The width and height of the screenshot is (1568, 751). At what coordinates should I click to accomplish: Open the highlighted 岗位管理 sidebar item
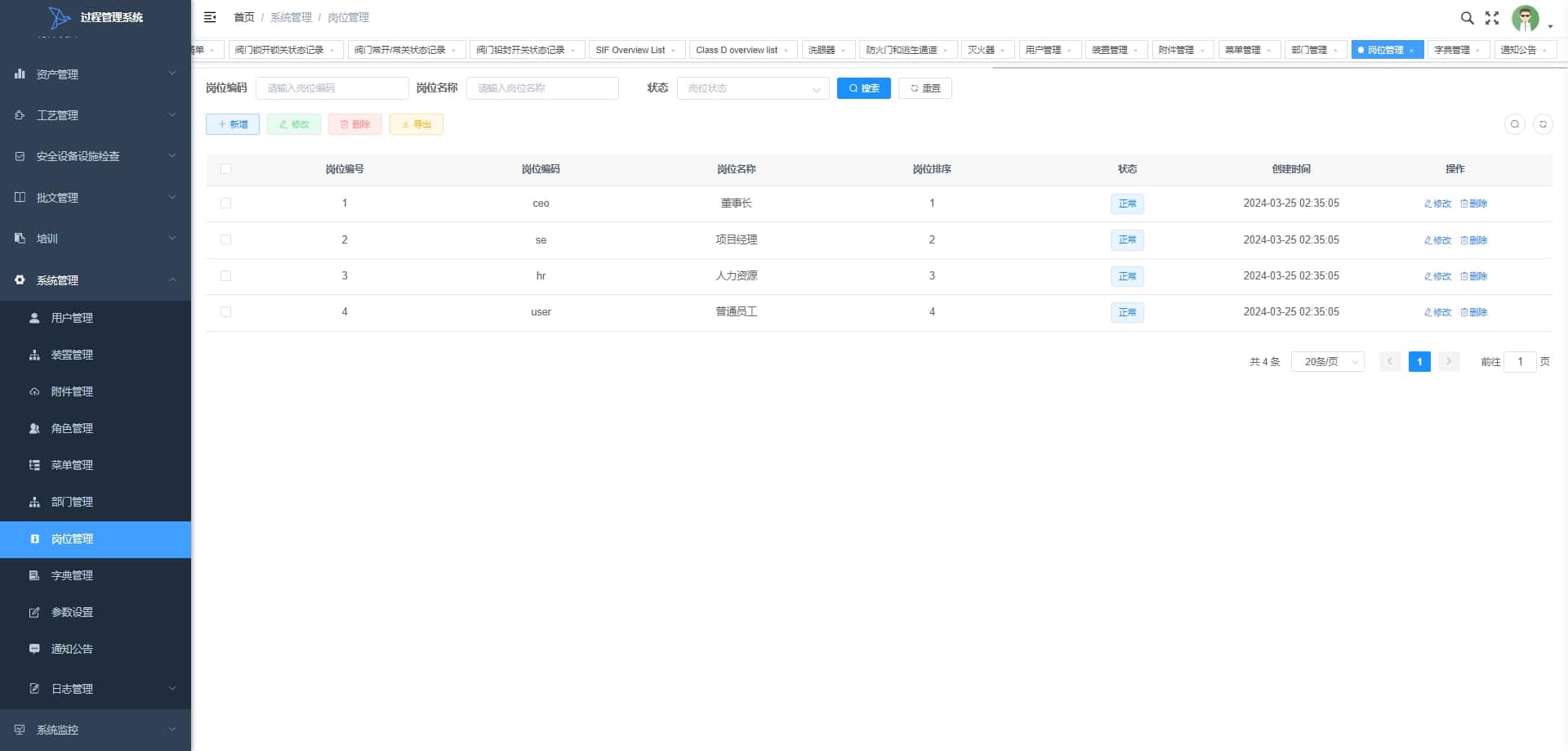pyautogui.click(x=96, y=539)
